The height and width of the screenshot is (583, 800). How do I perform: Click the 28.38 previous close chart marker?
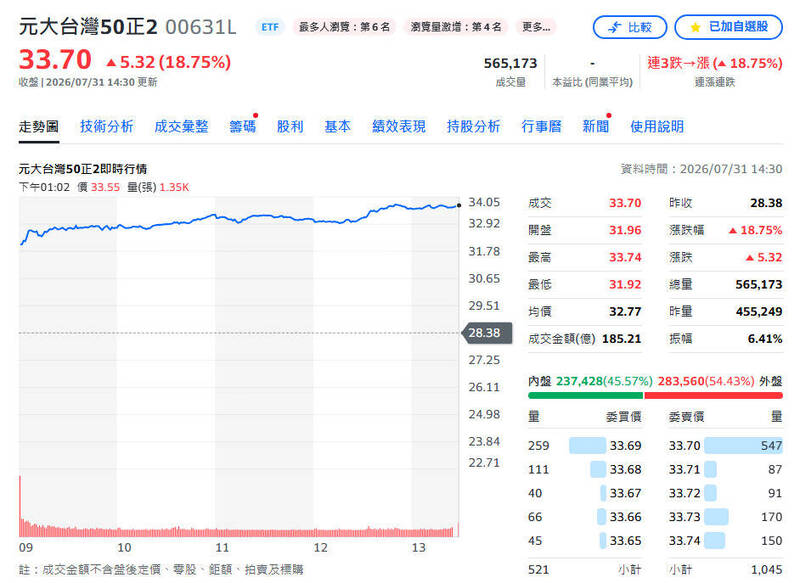click(486, 333)
